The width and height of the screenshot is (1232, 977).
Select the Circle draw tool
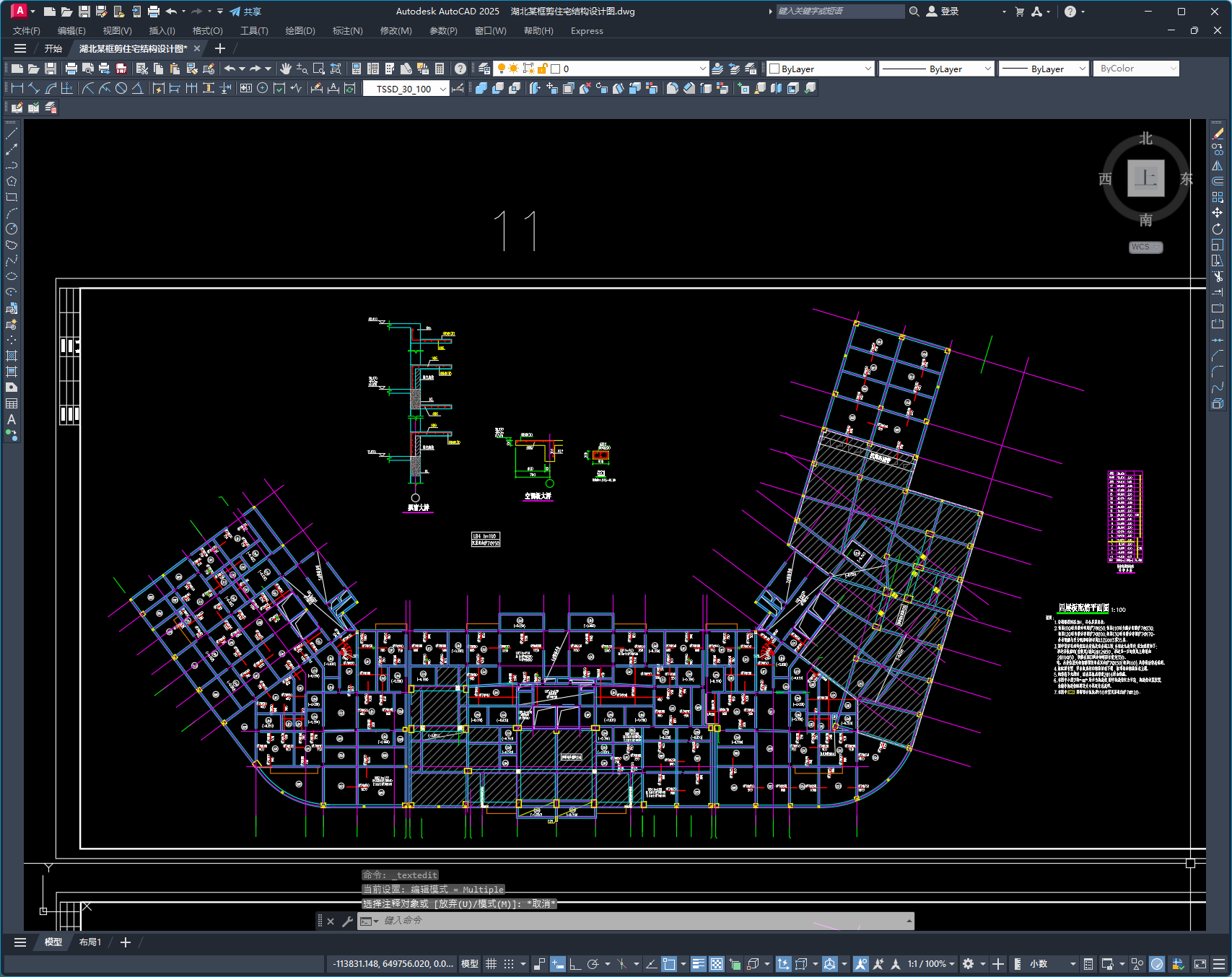click(12, 229)
